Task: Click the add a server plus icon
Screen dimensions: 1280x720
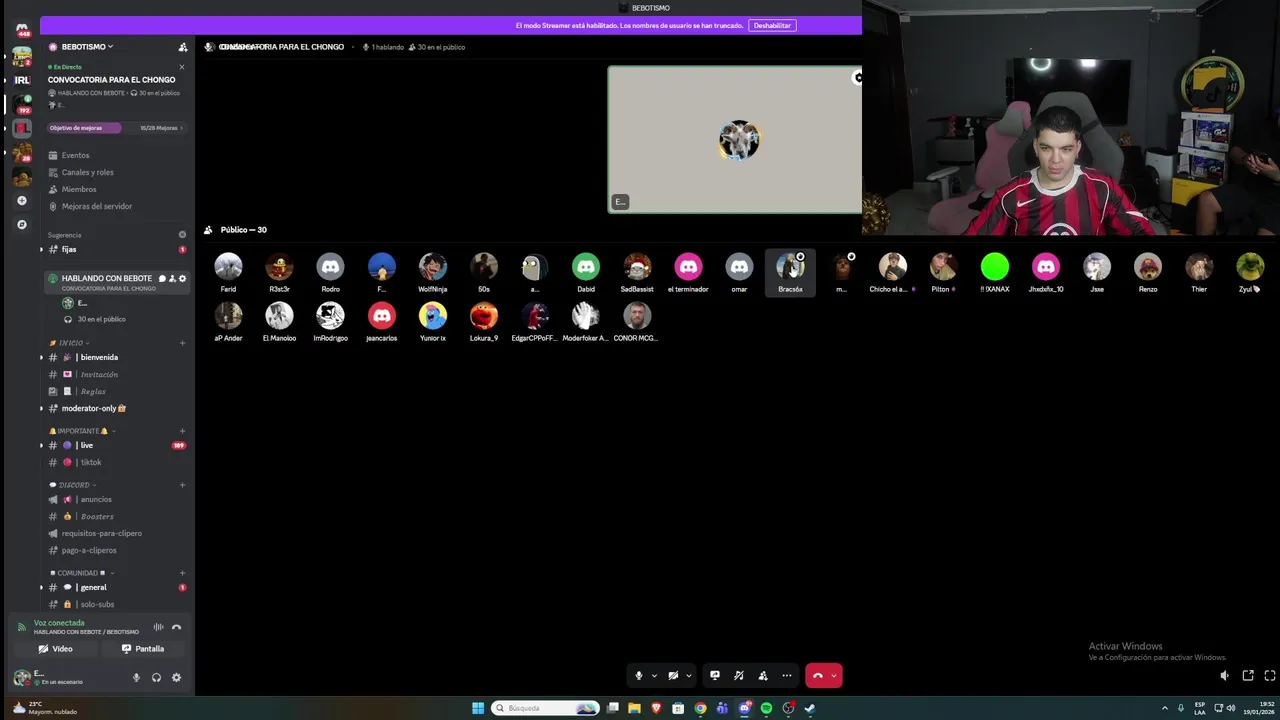Action: pyautogui.click(x=22, y=200)
